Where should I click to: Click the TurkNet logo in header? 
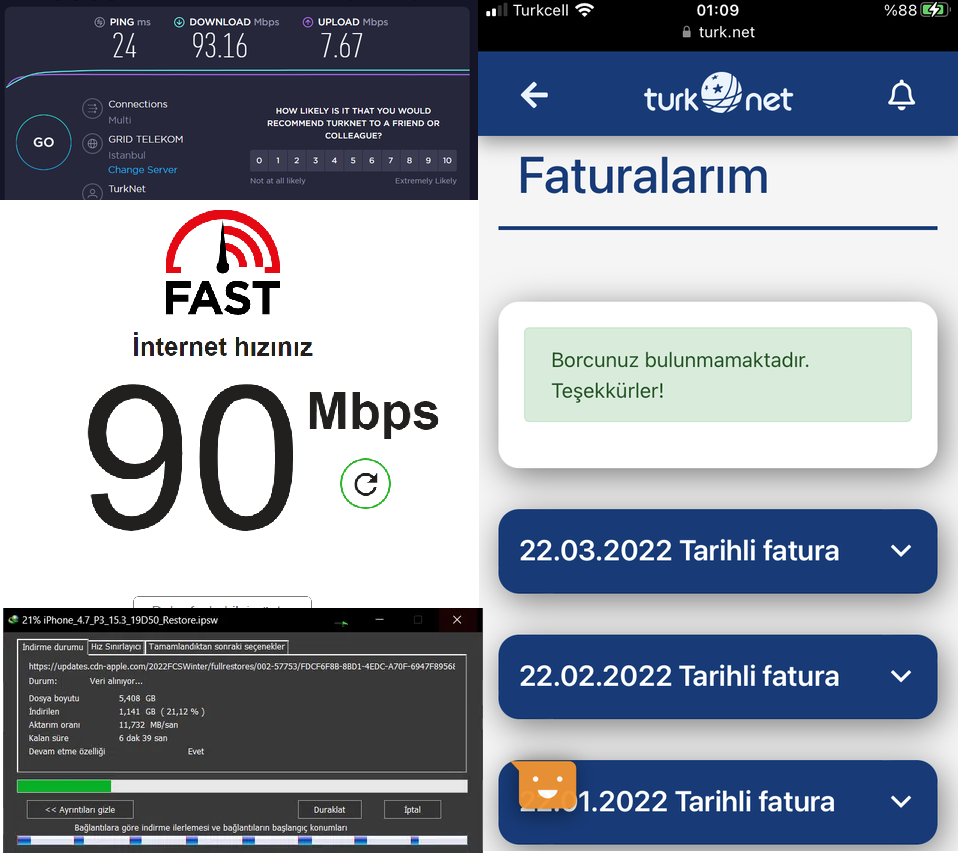[x=718, y=94]
